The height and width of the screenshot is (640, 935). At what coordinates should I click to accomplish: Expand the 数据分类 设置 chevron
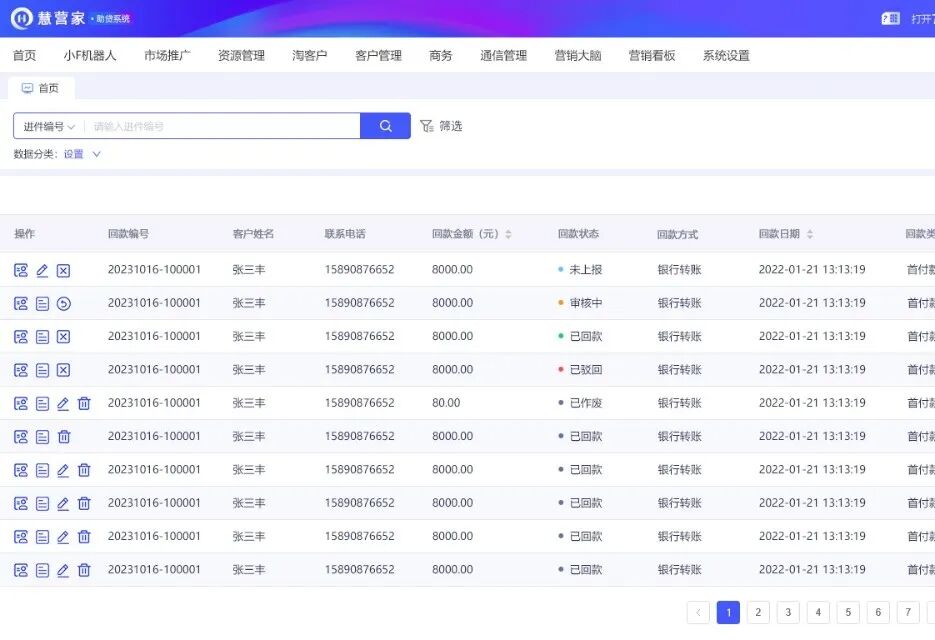click(x=97, y=154)
